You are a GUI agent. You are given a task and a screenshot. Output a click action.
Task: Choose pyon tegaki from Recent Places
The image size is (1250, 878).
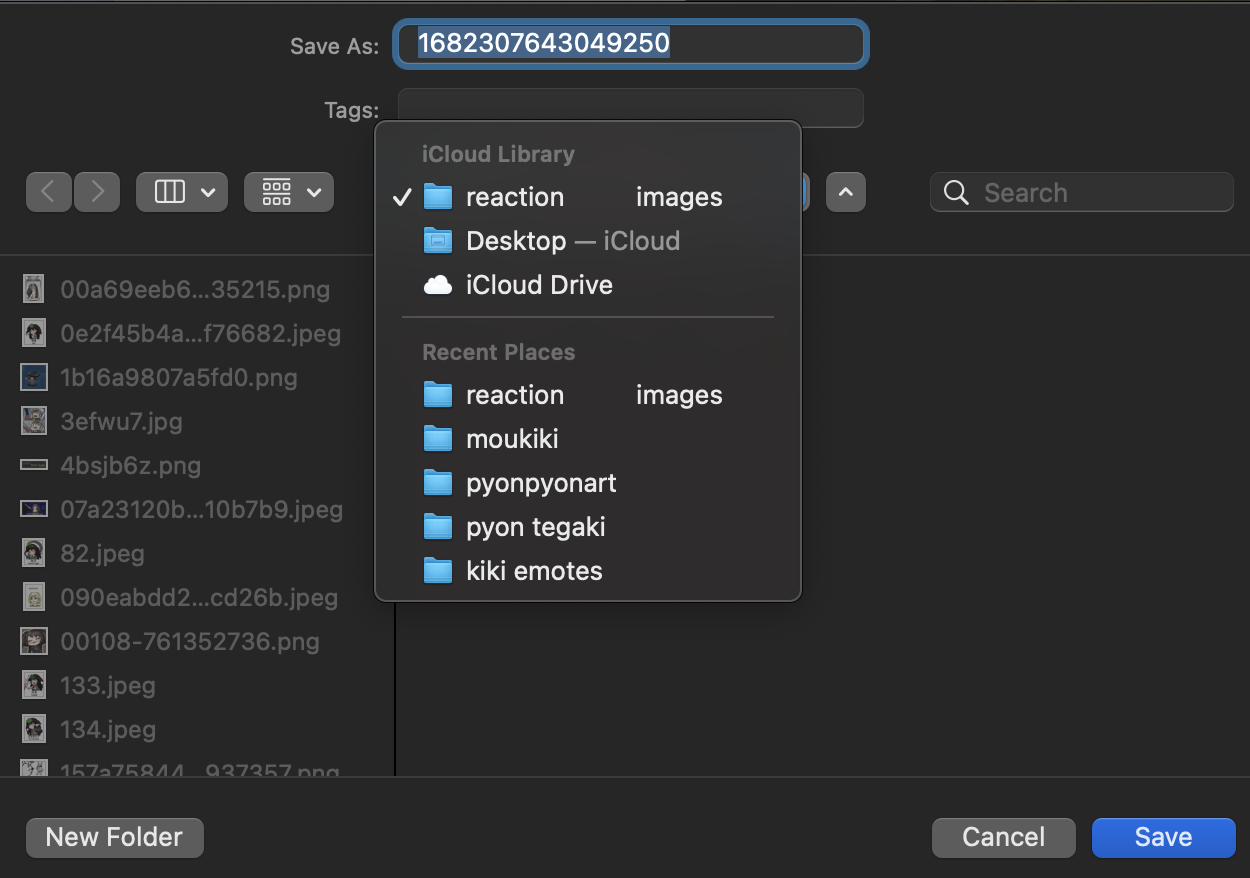point(535,527)
